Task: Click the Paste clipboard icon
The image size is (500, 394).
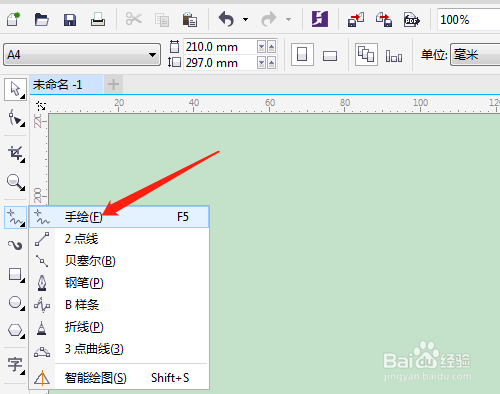Action: tap(190, 19)
